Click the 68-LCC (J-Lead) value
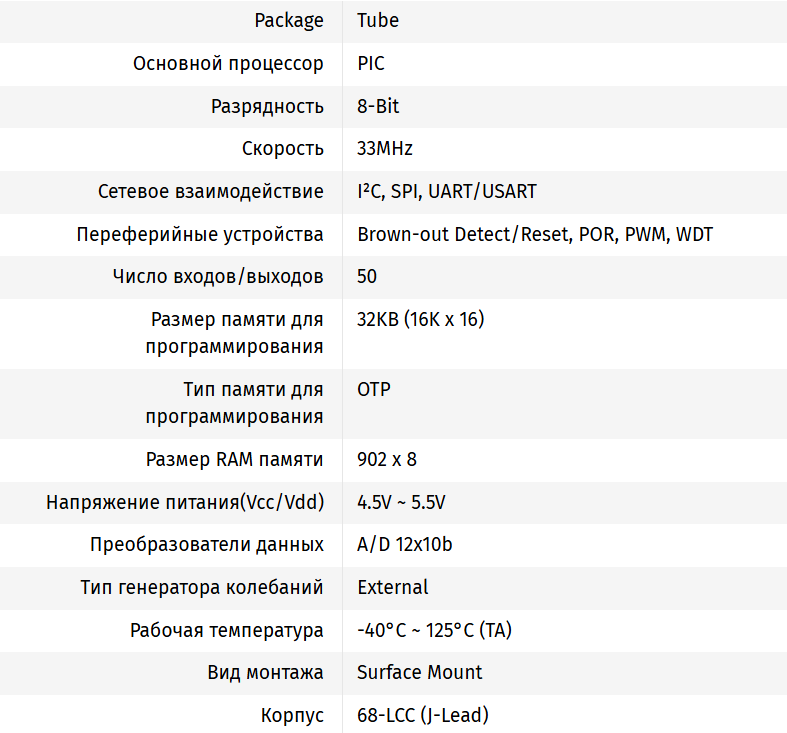The image size is (787, 733). (x=423, y=716)
